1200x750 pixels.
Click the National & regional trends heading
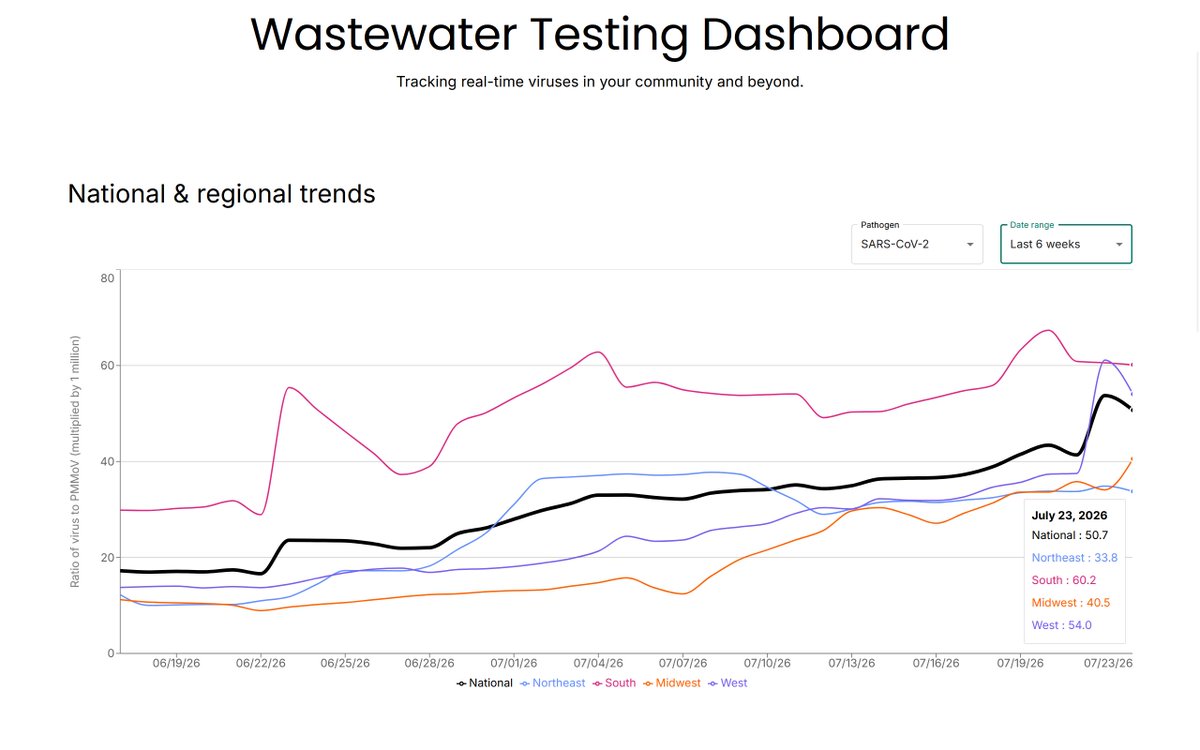click(x=222, y=194)
